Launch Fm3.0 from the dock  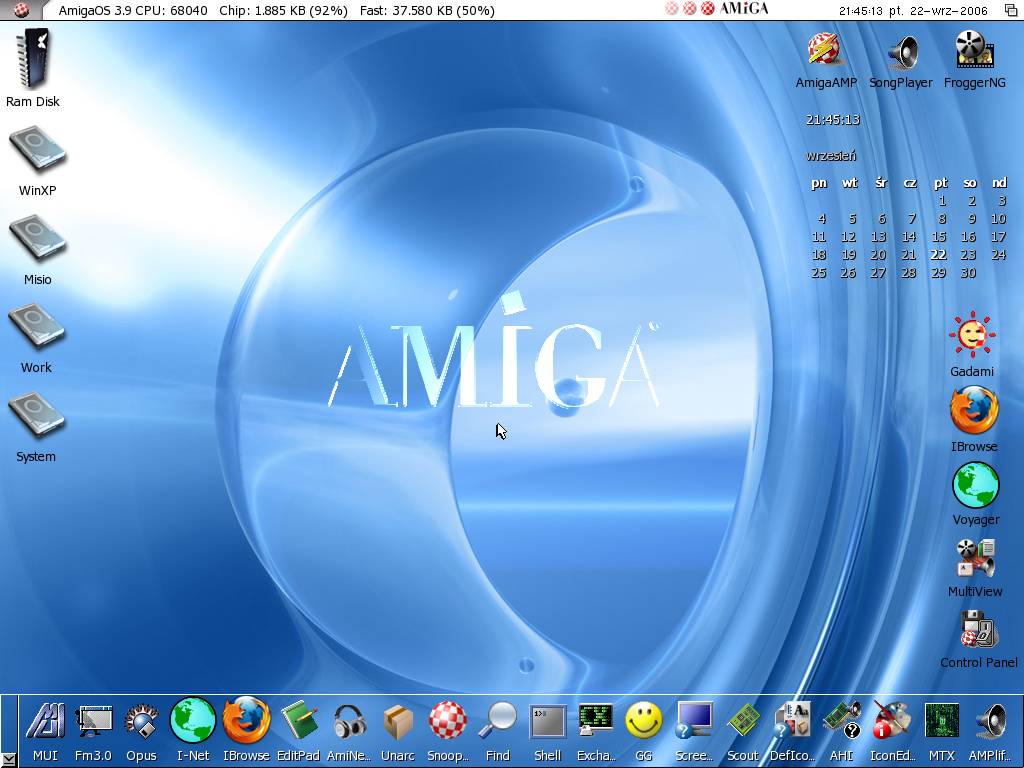[x=93, y=722]
